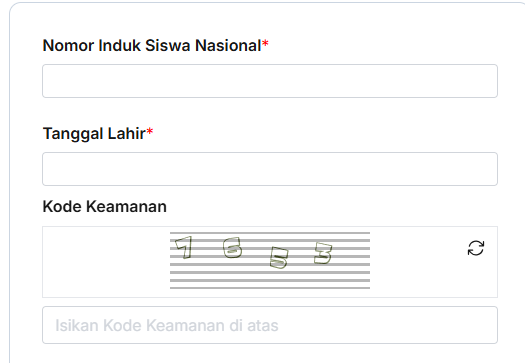This screenshot has height=363, width=525.
Task: Click the digit 6 in the captcha
Action: coord(232,247)
